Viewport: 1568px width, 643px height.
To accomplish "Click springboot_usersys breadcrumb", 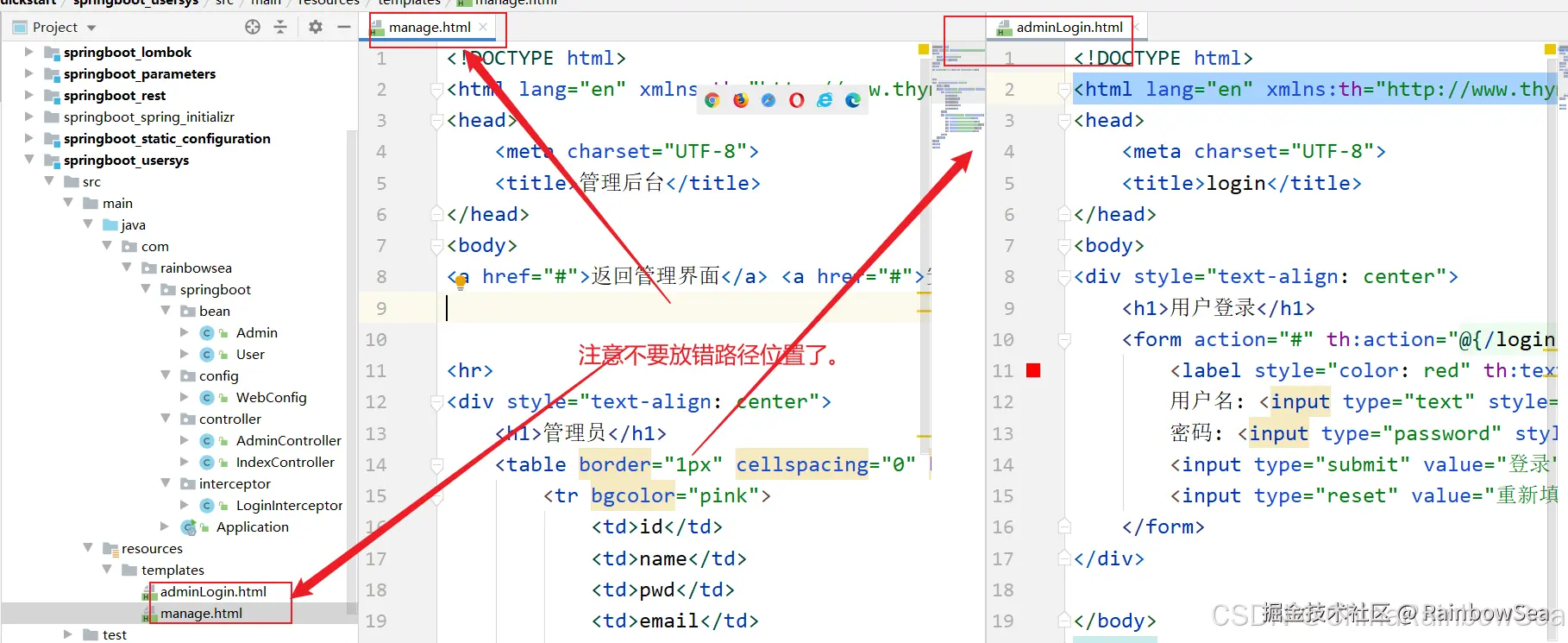I will (135, 3).
